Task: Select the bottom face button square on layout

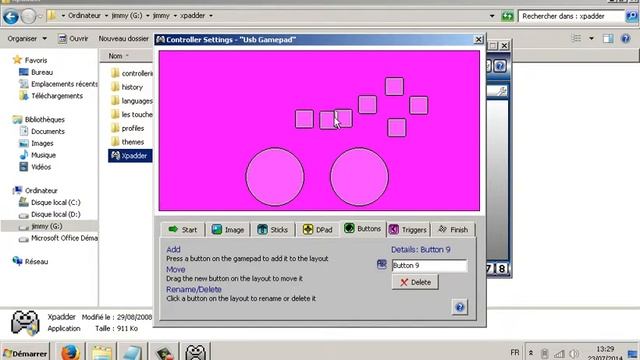Action: click(396, 127)
